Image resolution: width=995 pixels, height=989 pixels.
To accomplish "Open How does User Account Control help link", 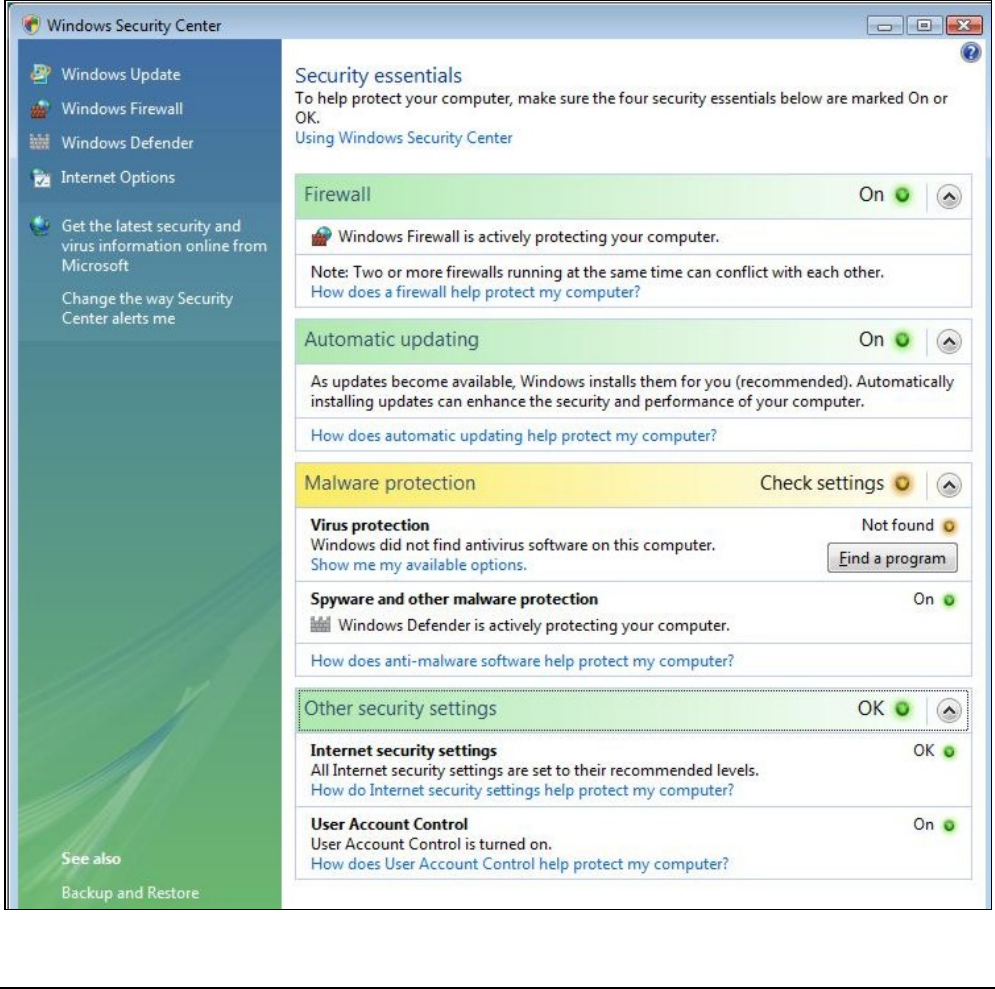I will 519,864.
